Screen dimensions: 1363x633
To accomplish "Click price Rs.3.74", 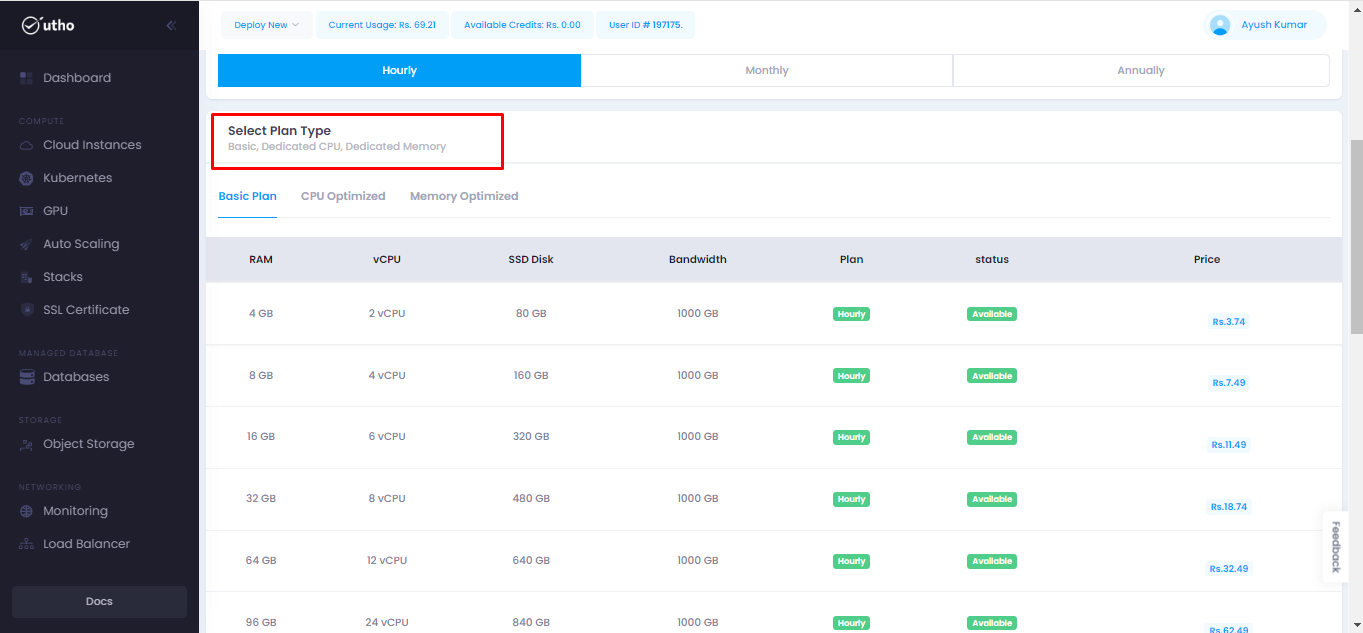I will pyautogui.click(x=1229, y=322).
